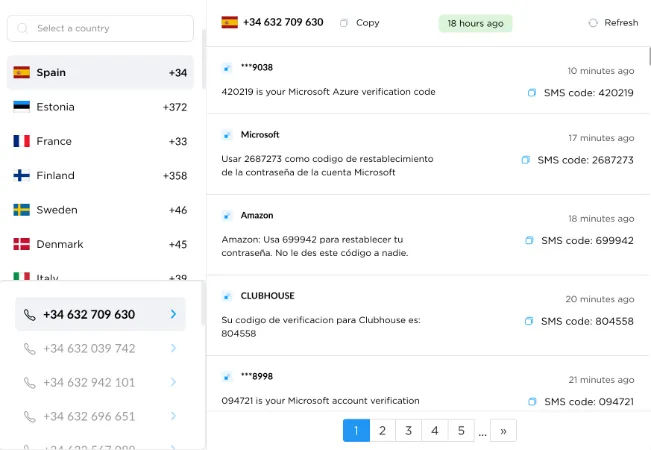Click the 18 hours ago badge
The width and height of the screenshot is (651, 450).
pos(475,23)
